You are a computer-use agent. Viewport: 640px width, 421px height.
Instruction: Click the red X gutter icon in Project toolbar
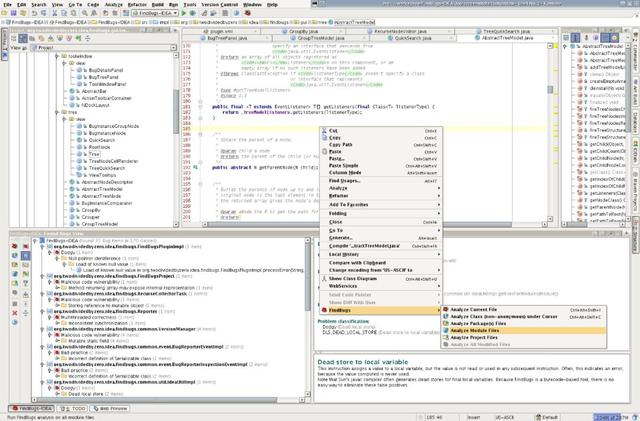[x=69, y=38]
